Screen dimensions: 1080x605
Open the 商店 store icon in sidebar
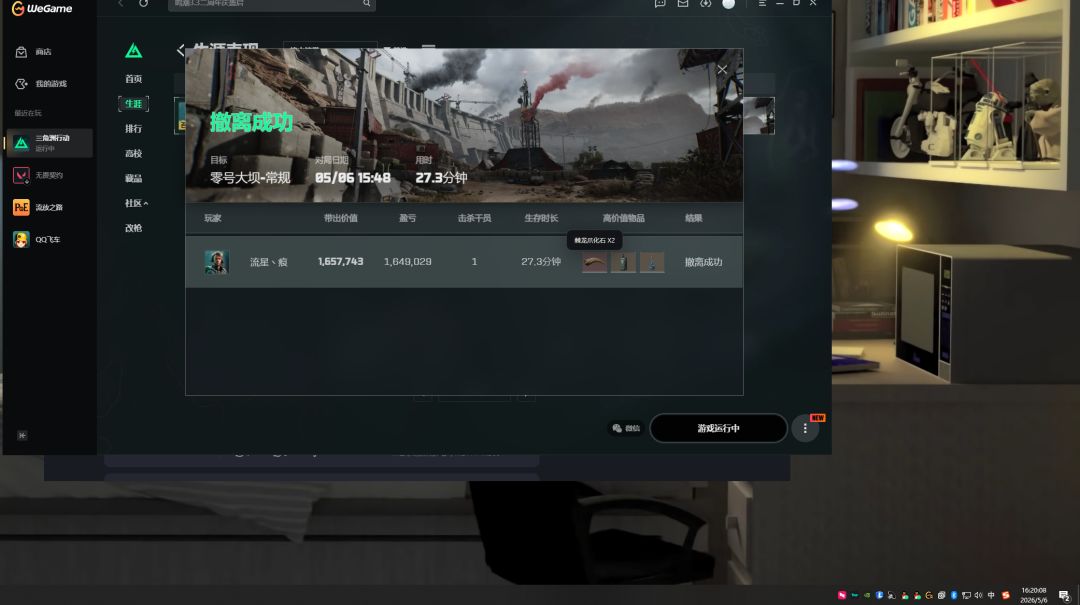(21, 52)
